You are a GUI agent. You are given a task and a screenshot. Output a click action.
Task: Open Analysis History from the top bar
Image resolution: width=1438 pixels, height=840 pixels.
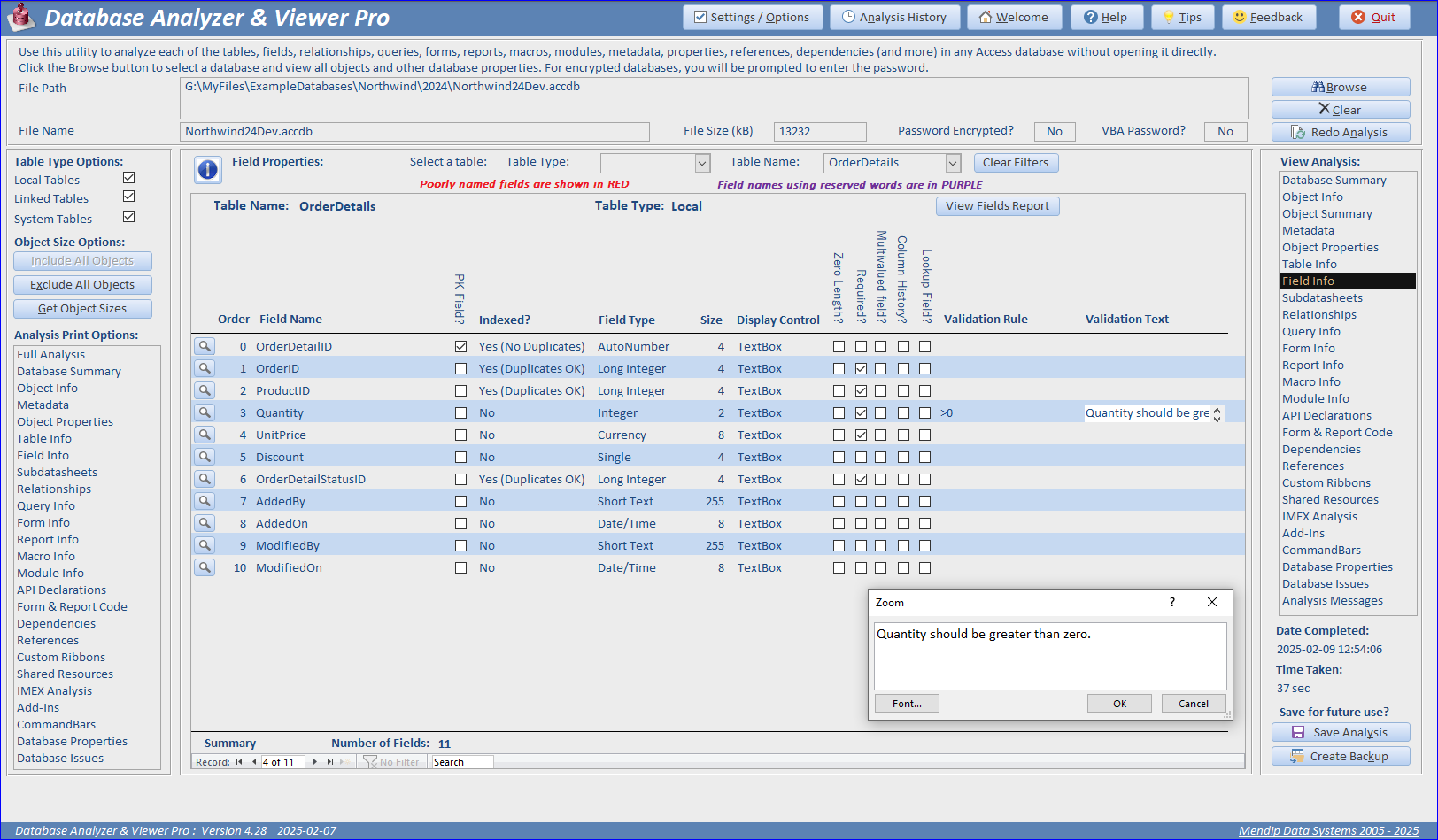click(894, 17)
